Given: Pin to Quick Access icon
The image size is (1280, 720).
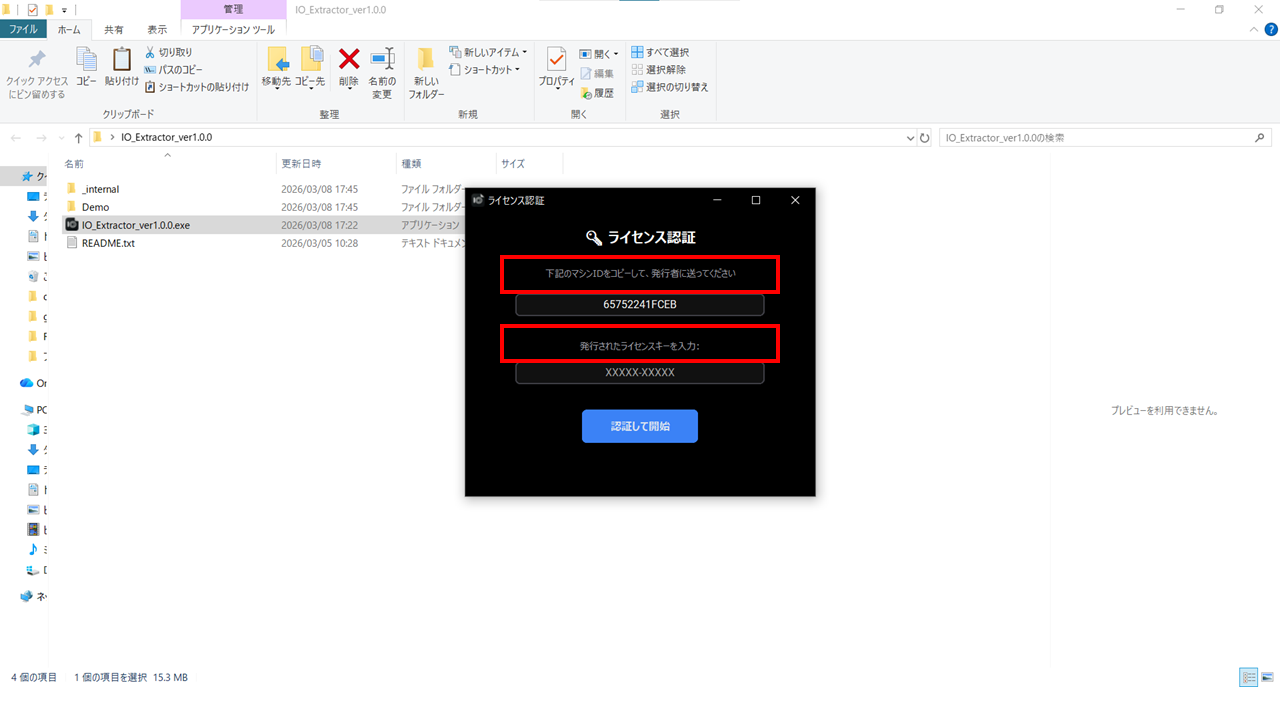Looking at the screenshot, I should [x=37, y=62].
